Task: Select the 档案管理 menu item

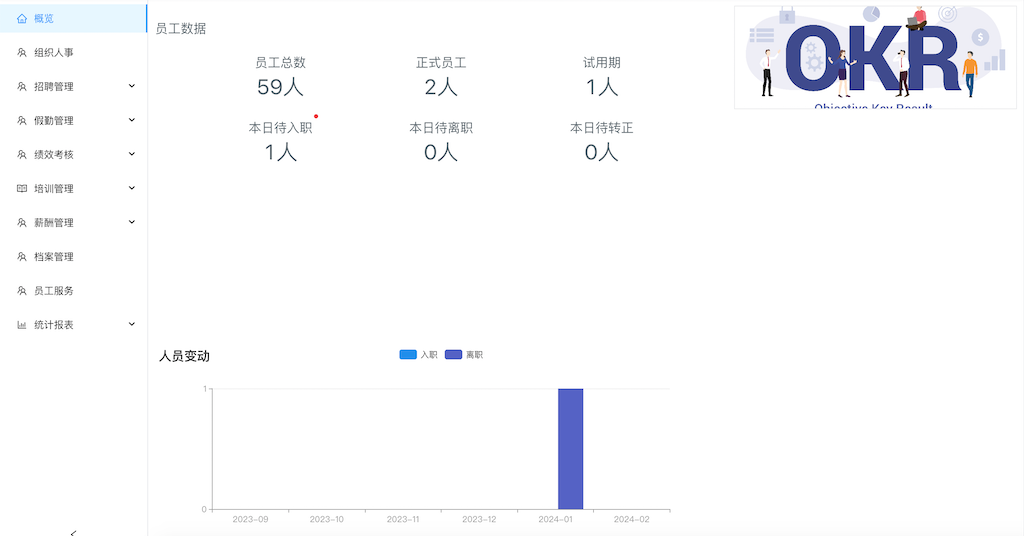Action: pos(73,257)
